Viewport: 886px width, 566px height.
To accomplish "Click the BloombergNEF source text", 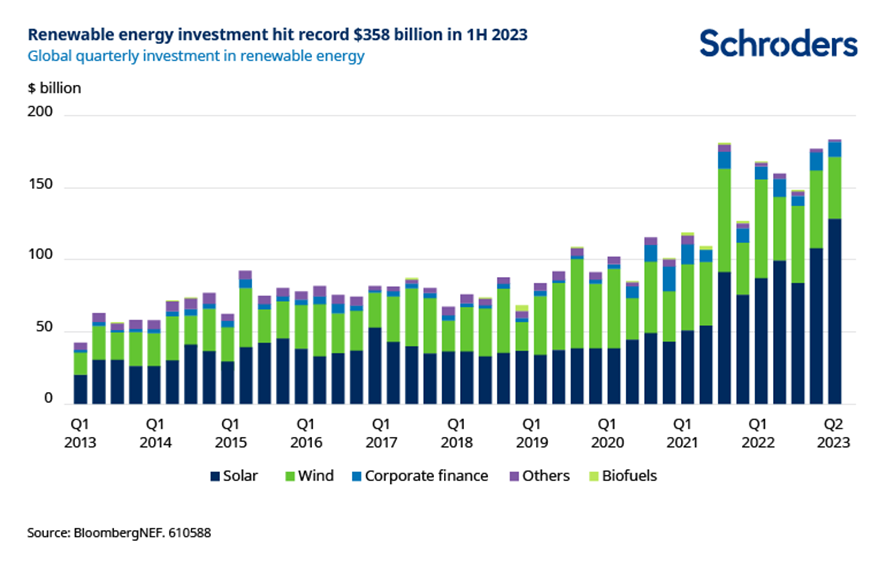I will [119, 533].
